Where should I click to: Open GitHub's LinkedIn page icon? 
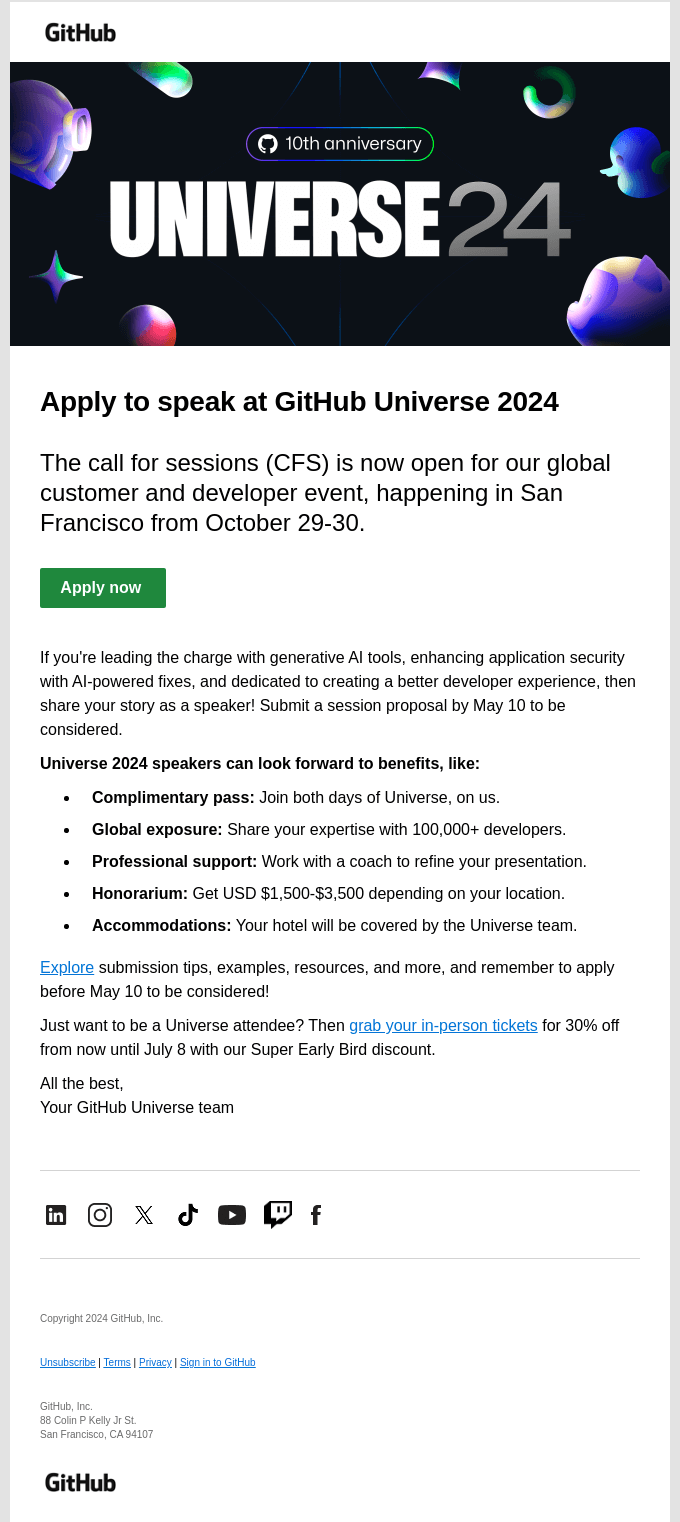56,1214
